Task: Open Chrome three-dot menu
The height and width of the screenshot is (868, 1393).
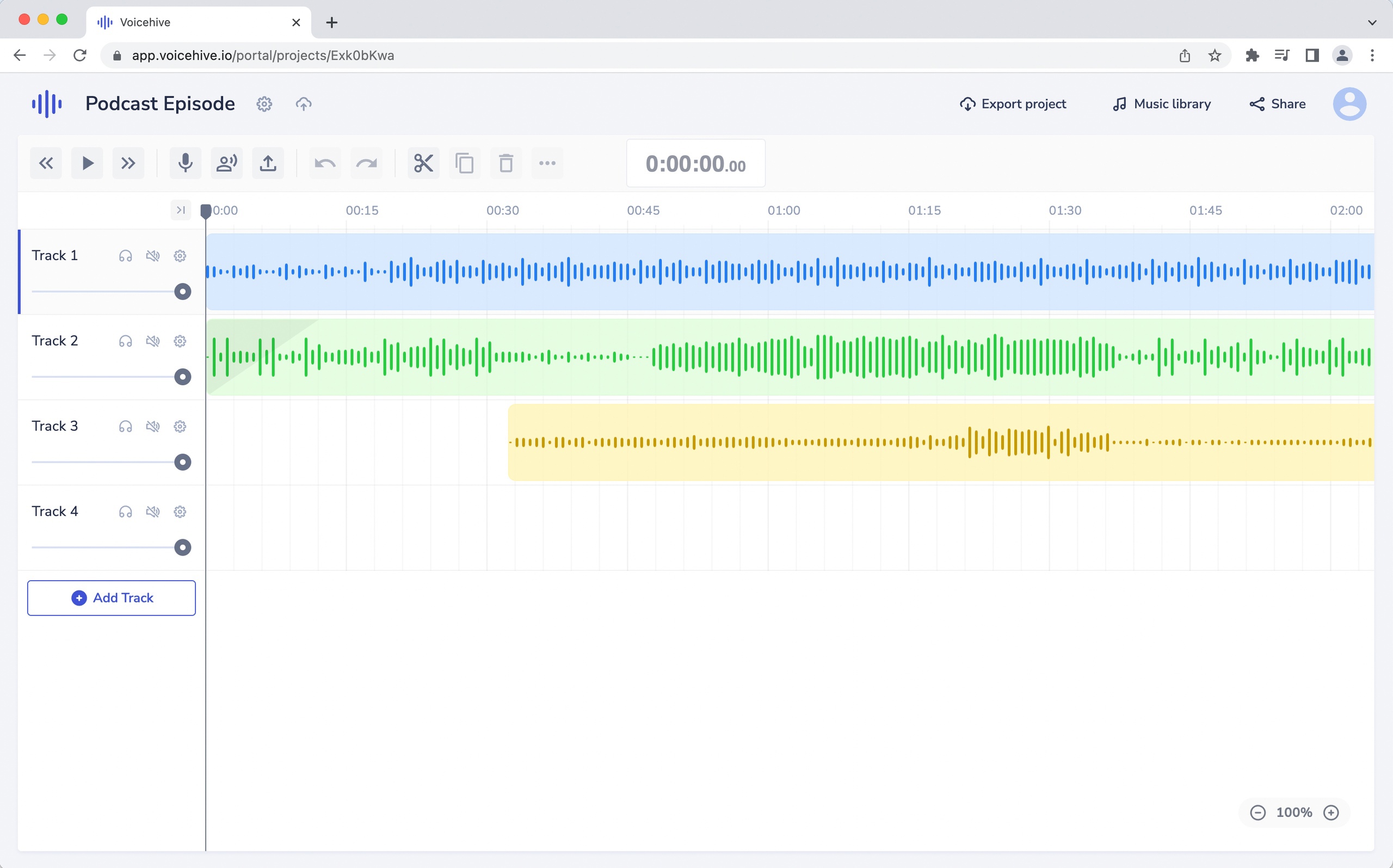Action: [x=1372, y=56]
